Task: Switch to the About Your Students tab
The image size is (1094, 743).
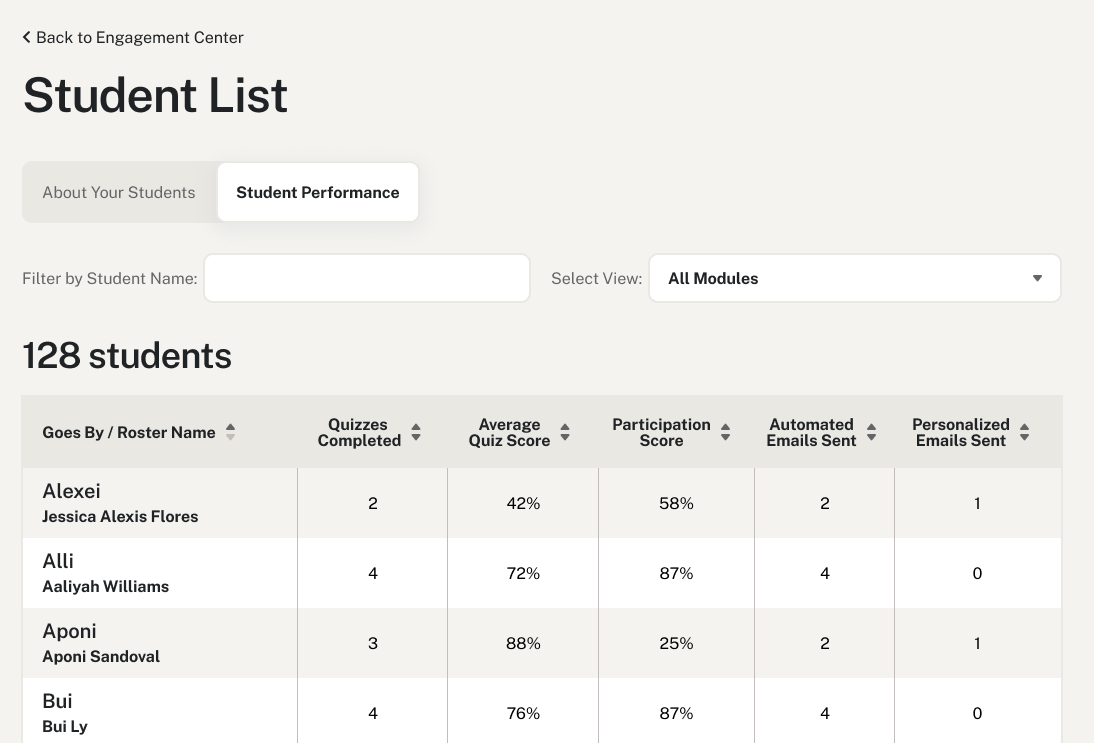Action: 118,192
